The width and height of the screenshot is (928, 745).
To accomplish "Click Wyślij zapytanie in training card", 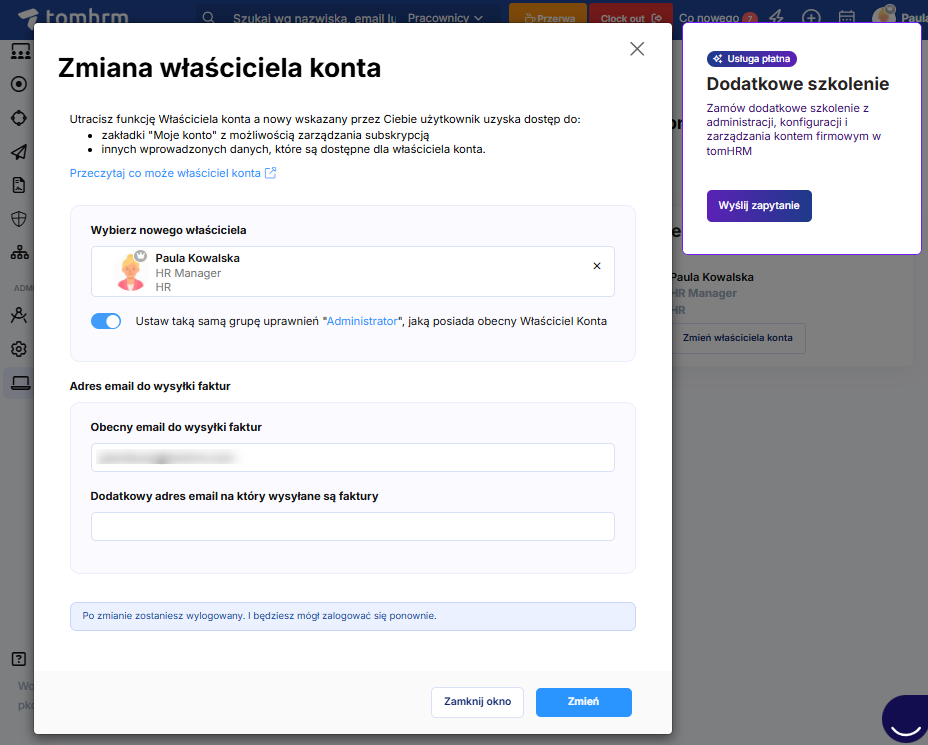I will (x=759, y=206).
